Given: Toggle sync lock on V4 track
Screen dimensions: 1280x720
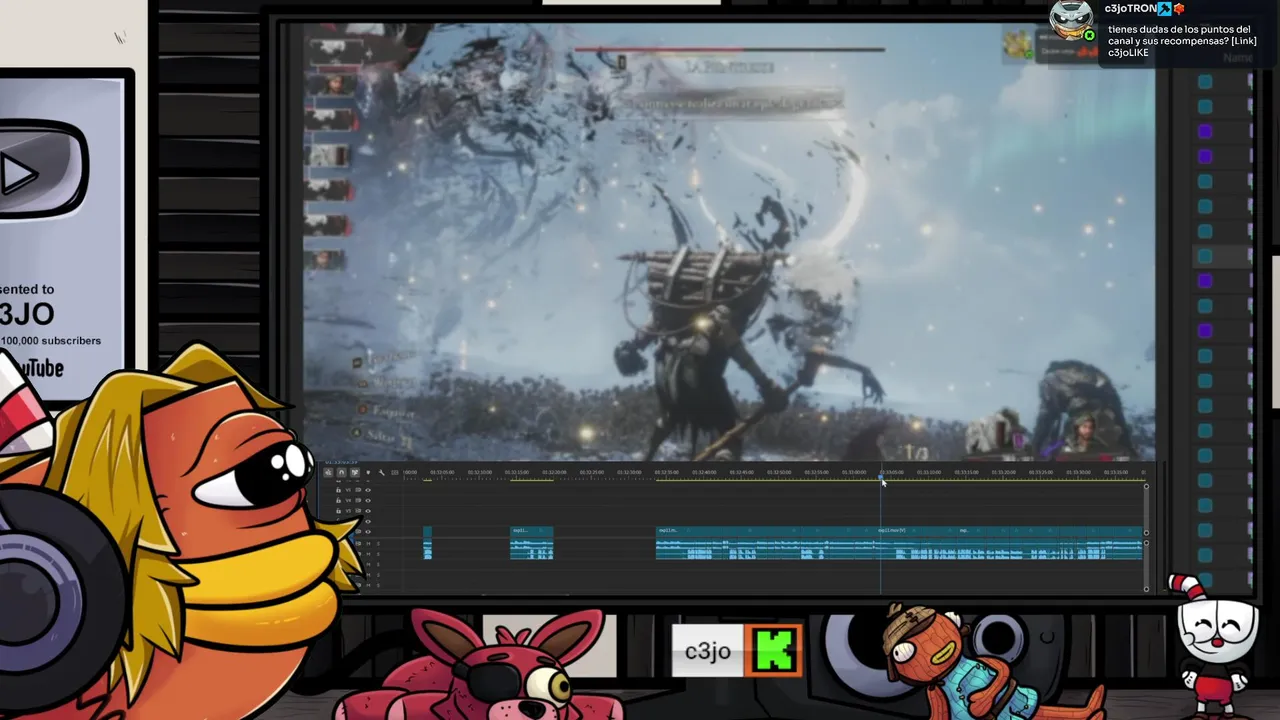Looking at the screenshot, I should tap(358, 500).
